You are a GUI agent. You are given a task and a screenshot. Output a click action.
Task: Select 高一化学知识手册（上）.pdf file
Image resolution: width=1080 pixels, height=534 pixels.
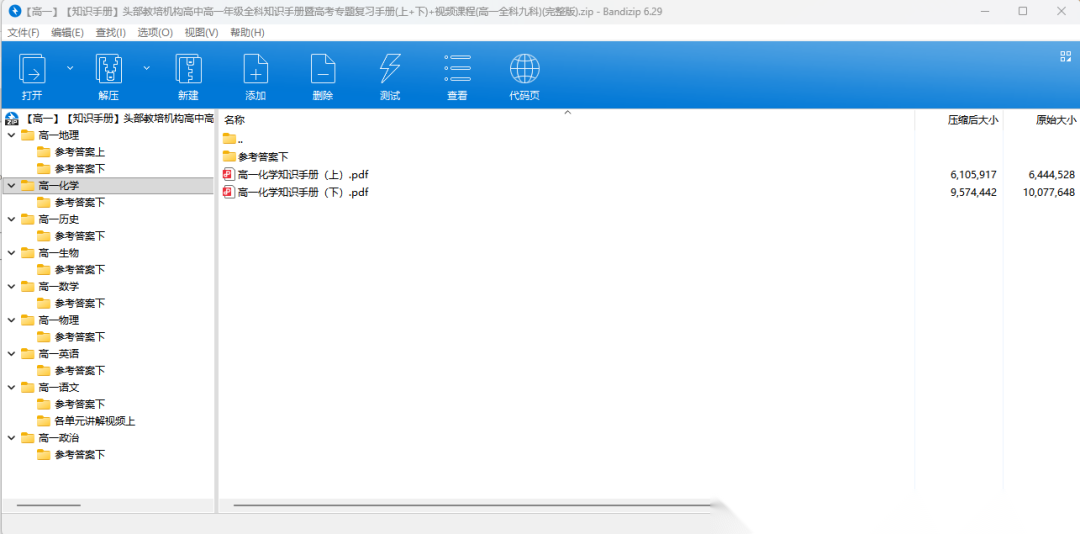(x=303, y=174)
